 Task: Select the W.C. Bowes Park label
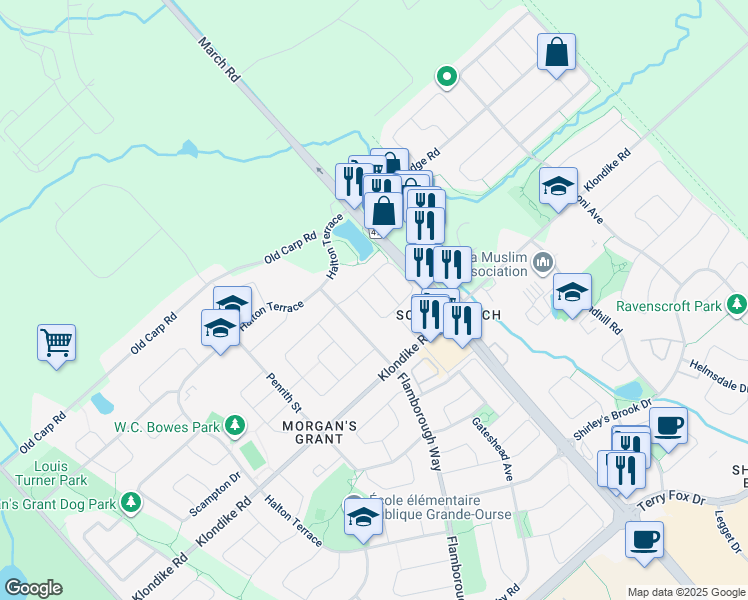166,427
